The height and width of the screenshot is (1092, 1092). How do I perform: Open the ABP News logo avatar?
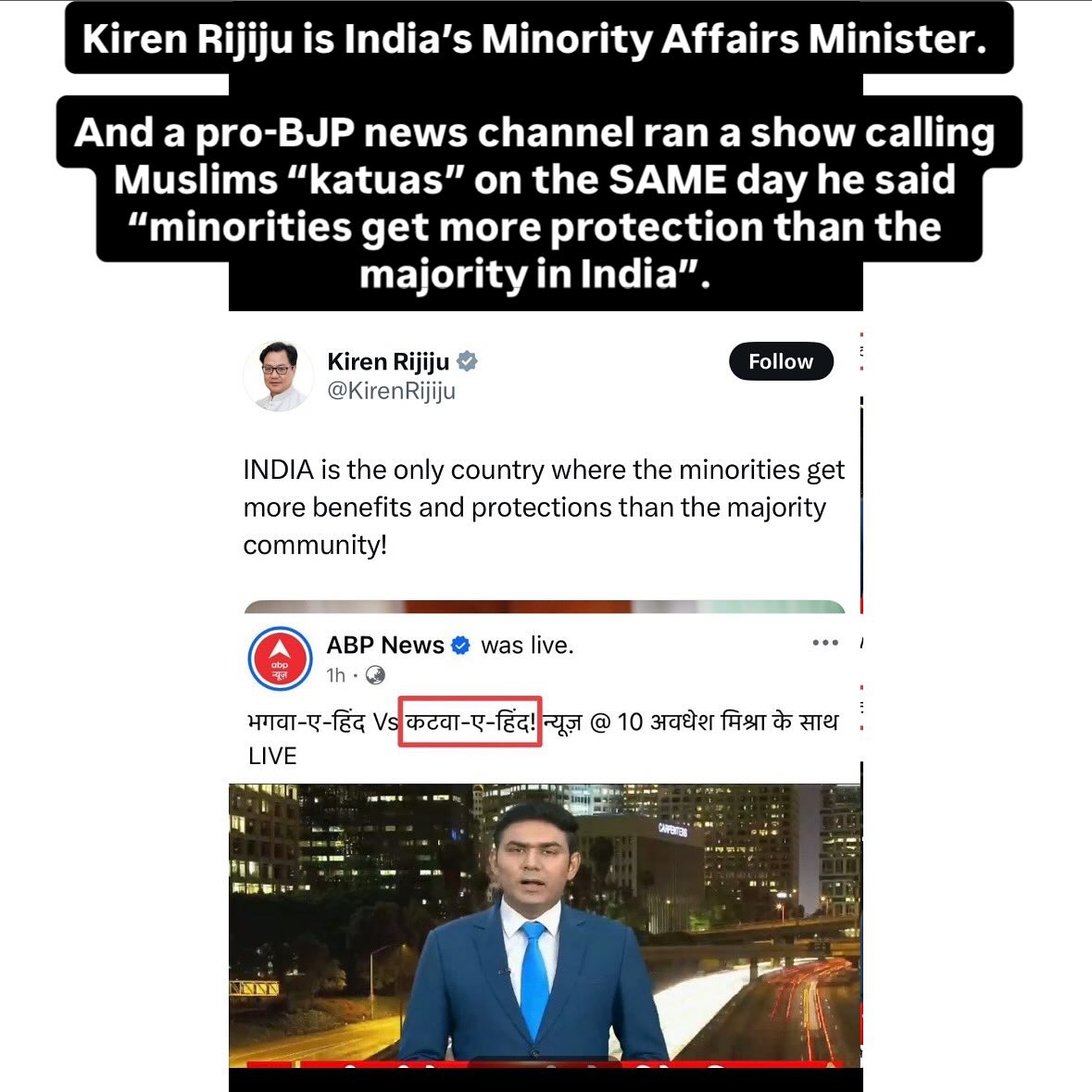coord(280,659)
